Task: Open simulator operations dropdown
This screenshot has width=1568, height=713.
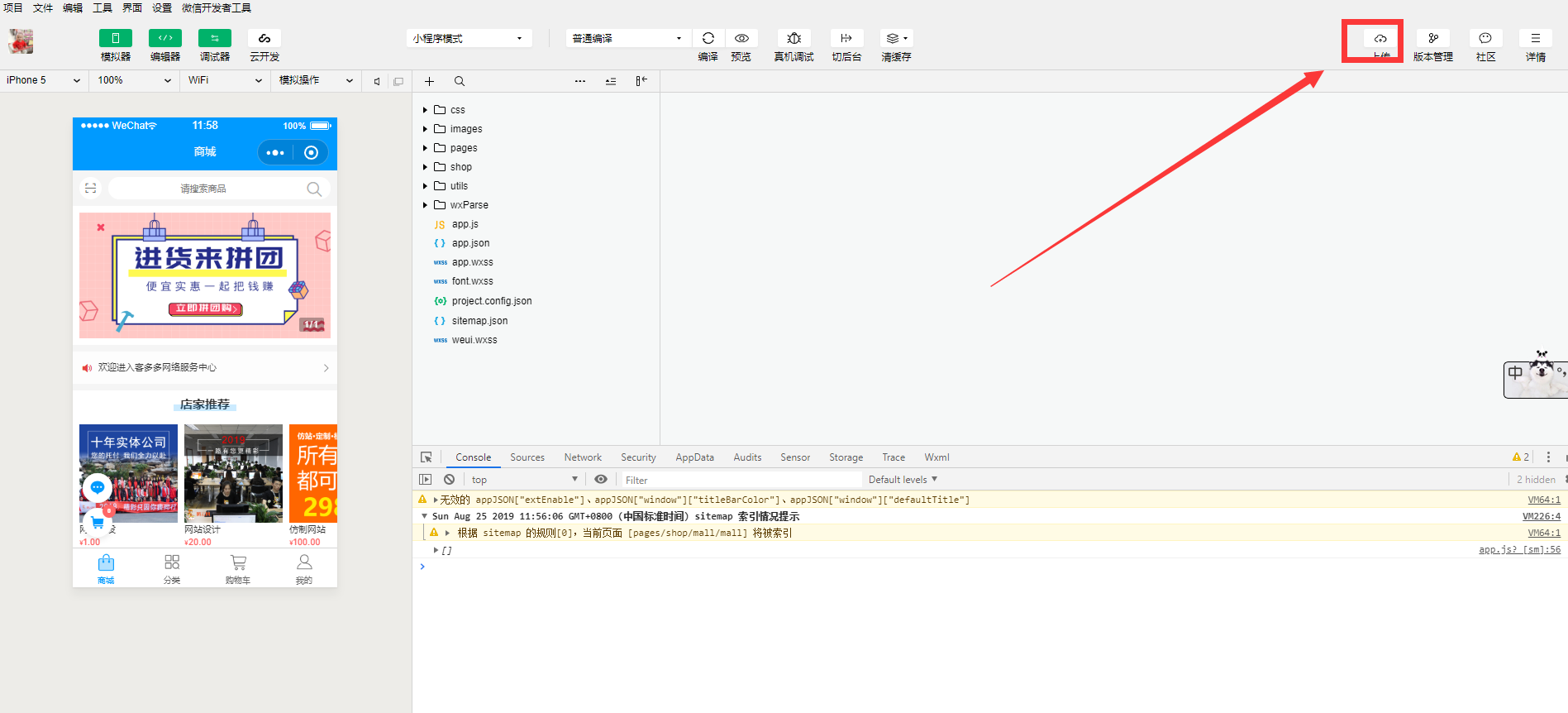Action: pyautogui.click(x=317, y=80)
